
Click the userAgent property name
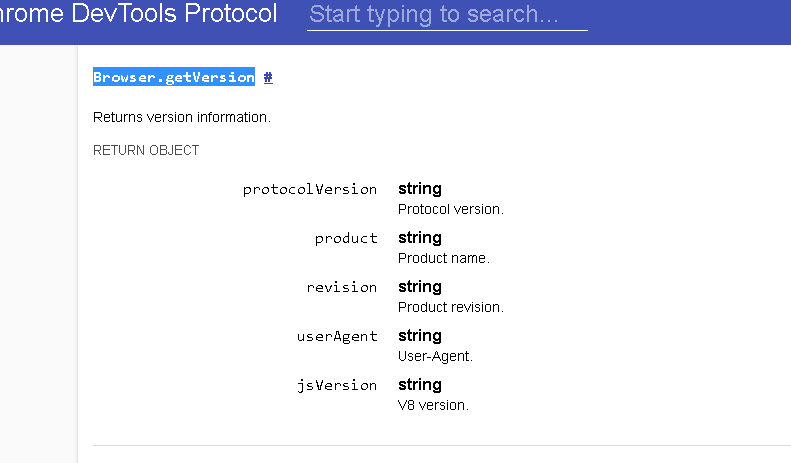tap(337, 336)
